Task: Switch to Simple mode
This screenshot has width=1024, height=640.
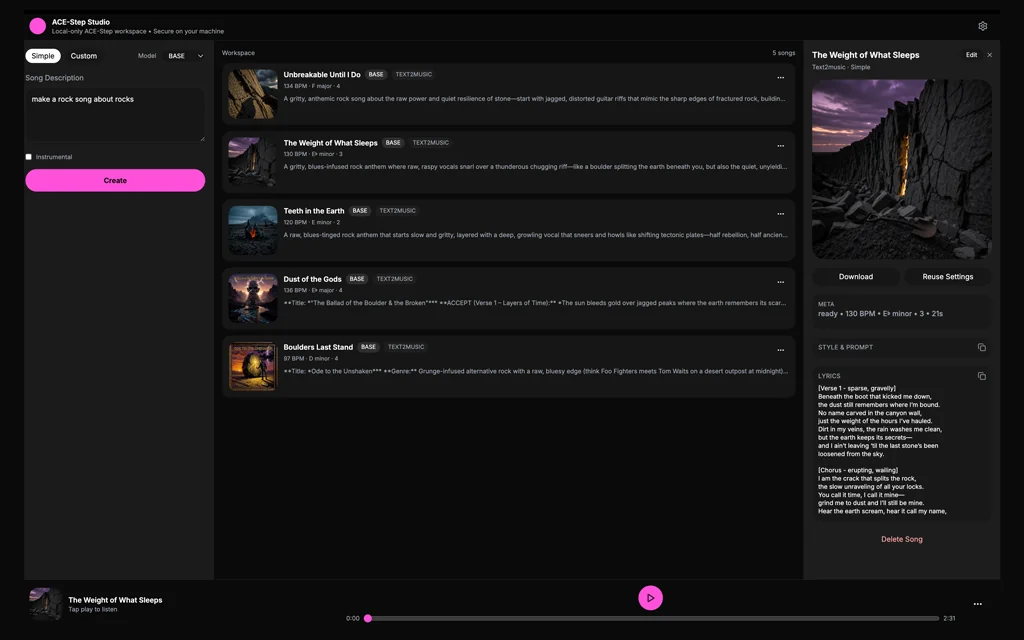Action: tap(43, 56)
